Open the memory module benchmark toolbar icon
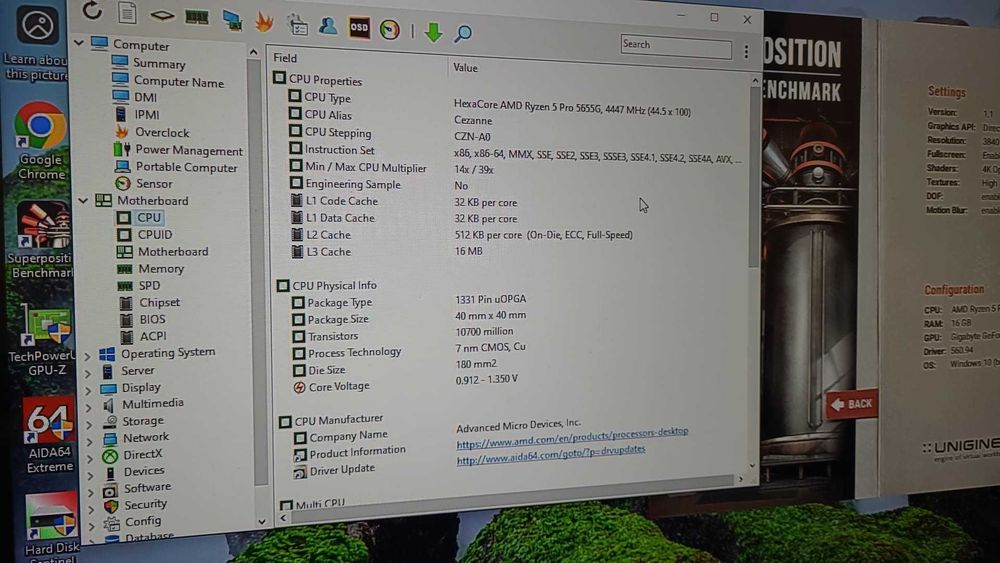Screen dimensions: 1000x563 [x=196, y=17]
